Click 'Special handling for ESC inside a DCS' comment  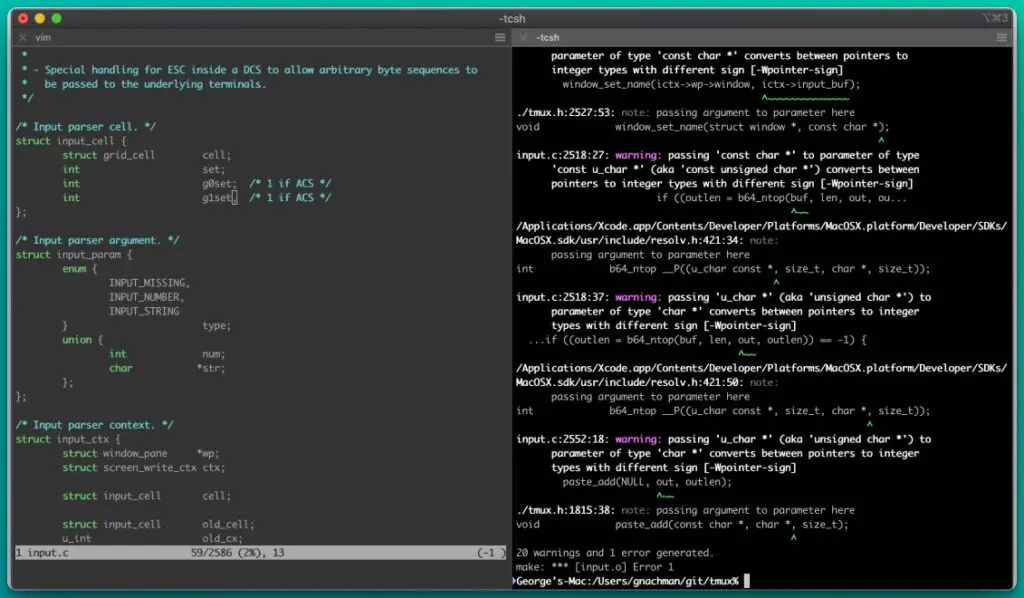click(154, 70)
